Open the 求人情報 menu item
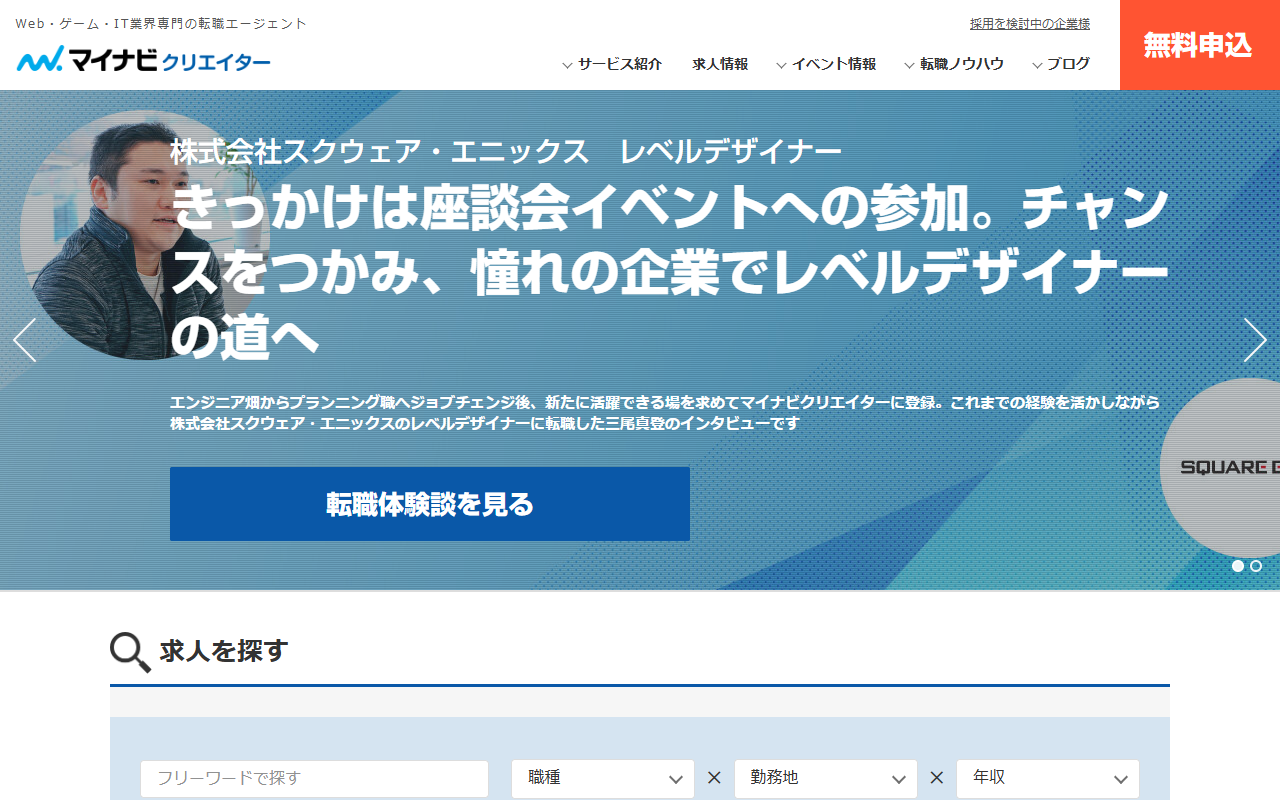 point(720,64)
